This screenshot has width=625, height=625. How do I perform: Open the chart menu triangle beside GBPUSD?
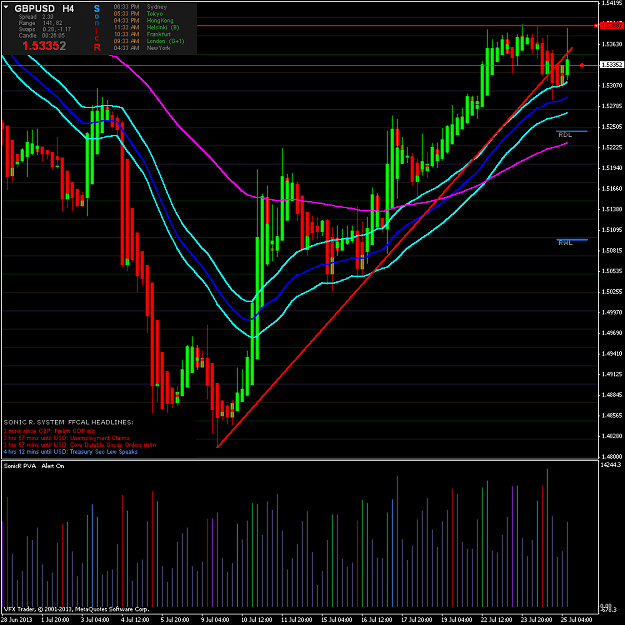coord(6,7)
